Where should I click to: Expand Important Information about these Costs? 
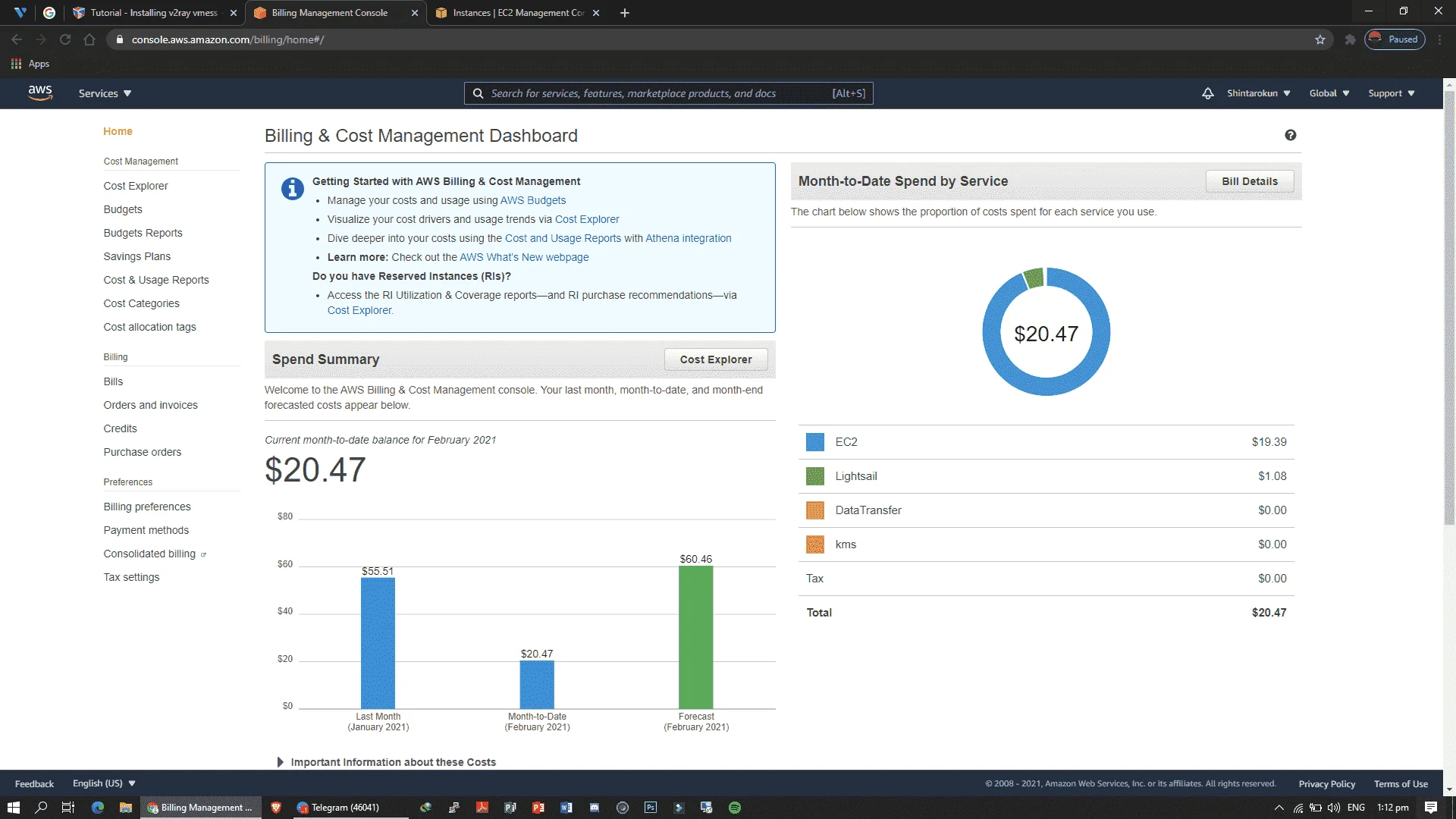387,762
